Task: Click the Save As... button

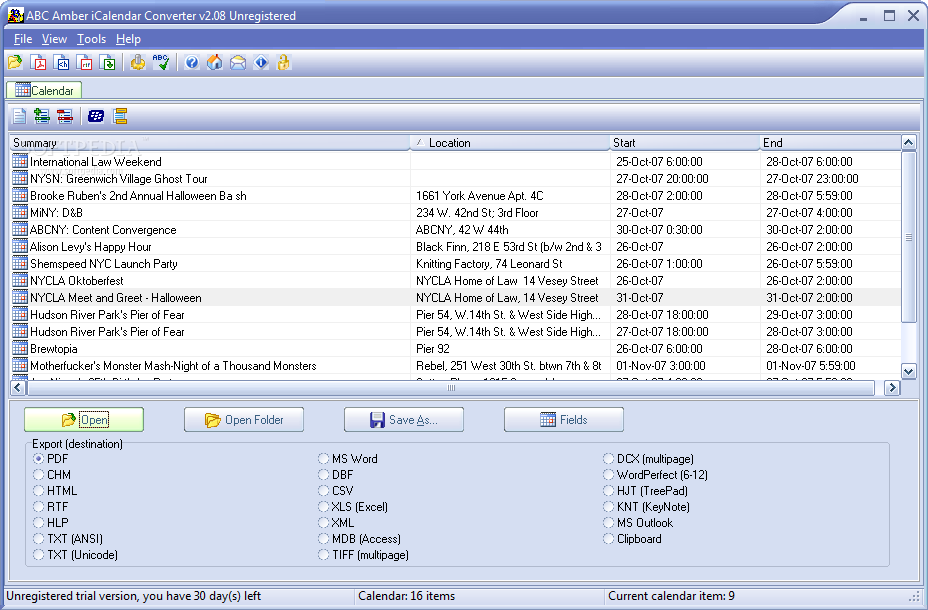Action: pos(404,419)
